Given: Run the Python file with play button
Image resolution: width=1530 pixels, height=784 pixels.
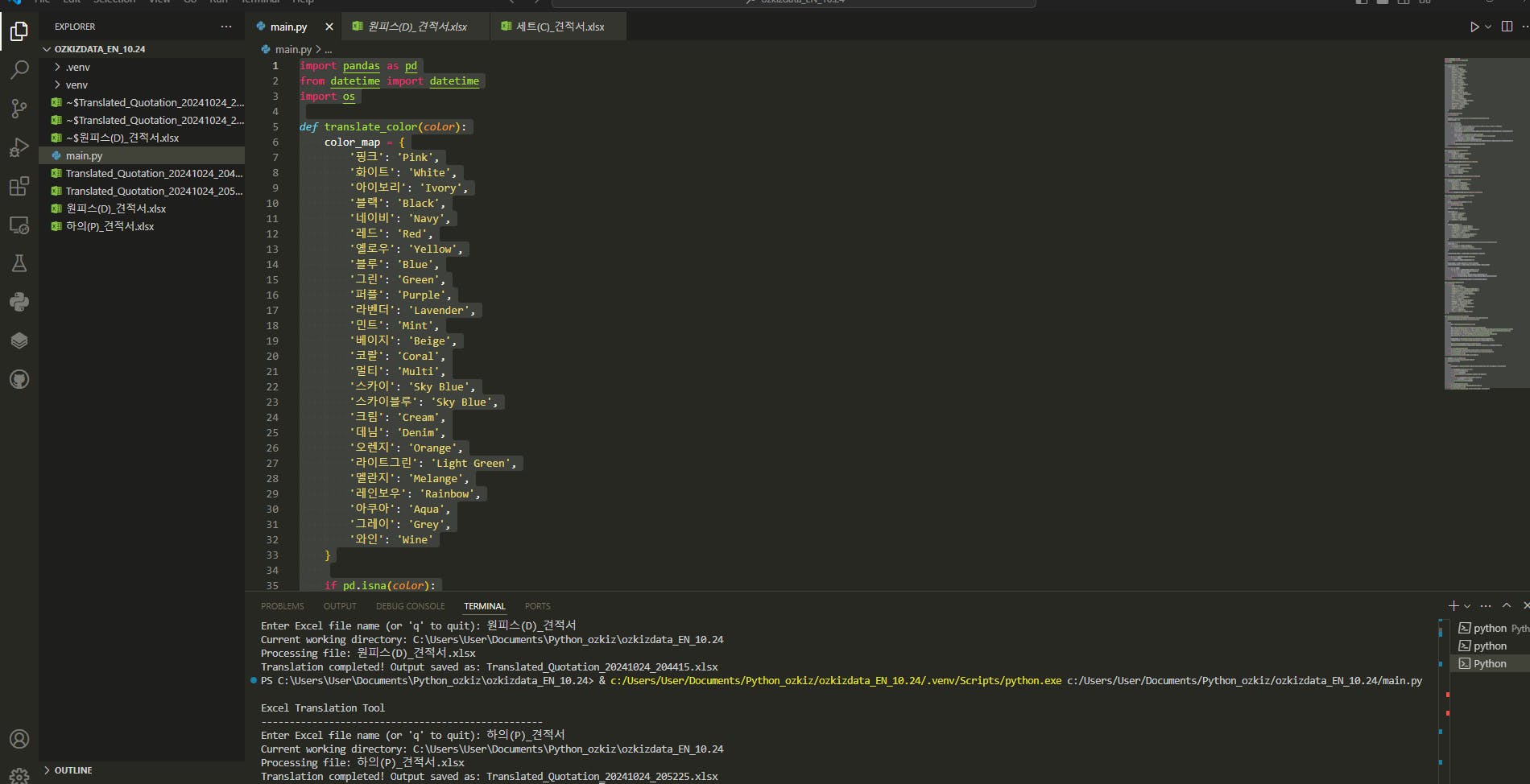Looking at the screenshot, I should 1474,27.
